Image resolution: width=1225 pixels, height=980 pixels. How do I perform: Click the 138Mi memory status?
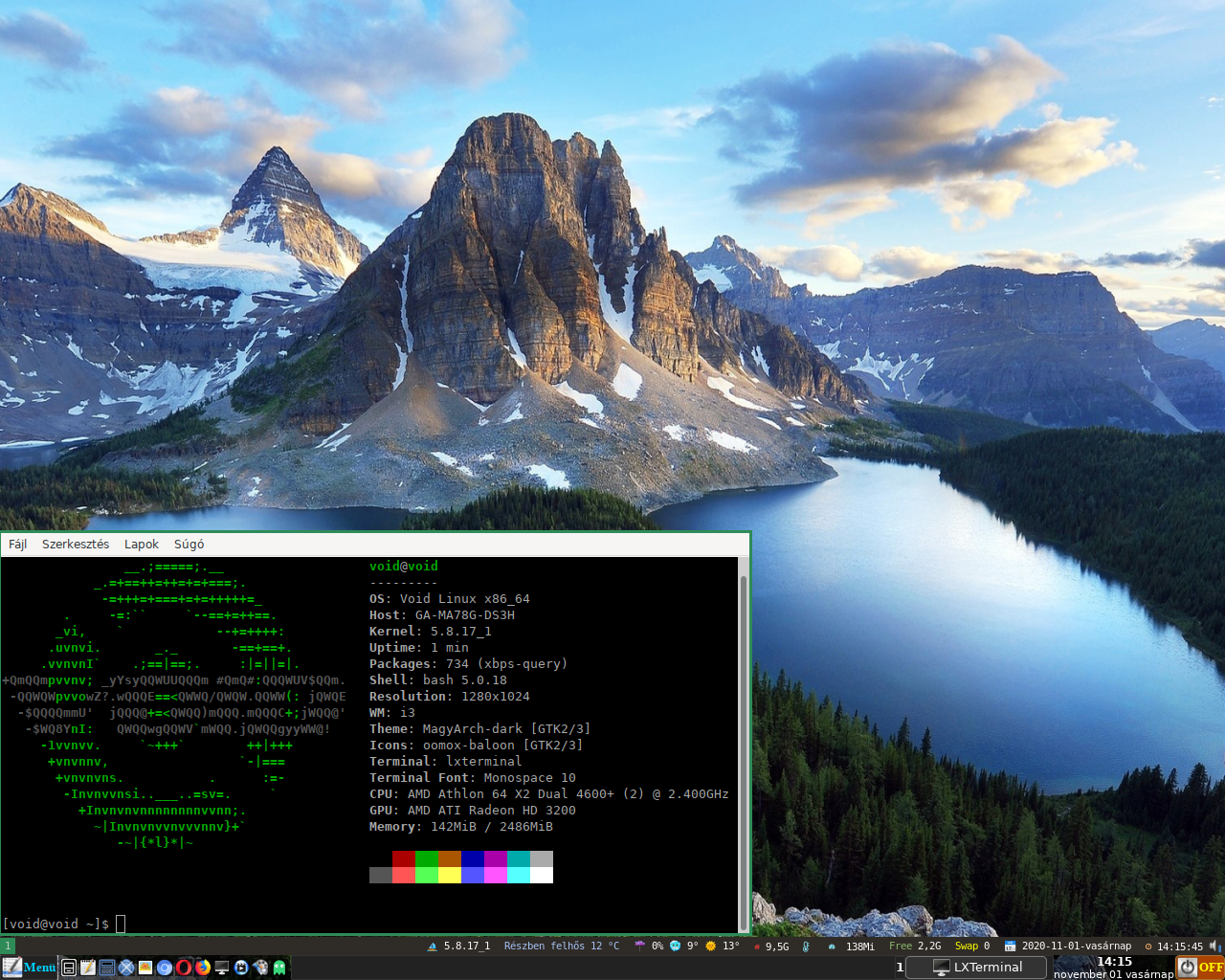(x=860, y=947)
